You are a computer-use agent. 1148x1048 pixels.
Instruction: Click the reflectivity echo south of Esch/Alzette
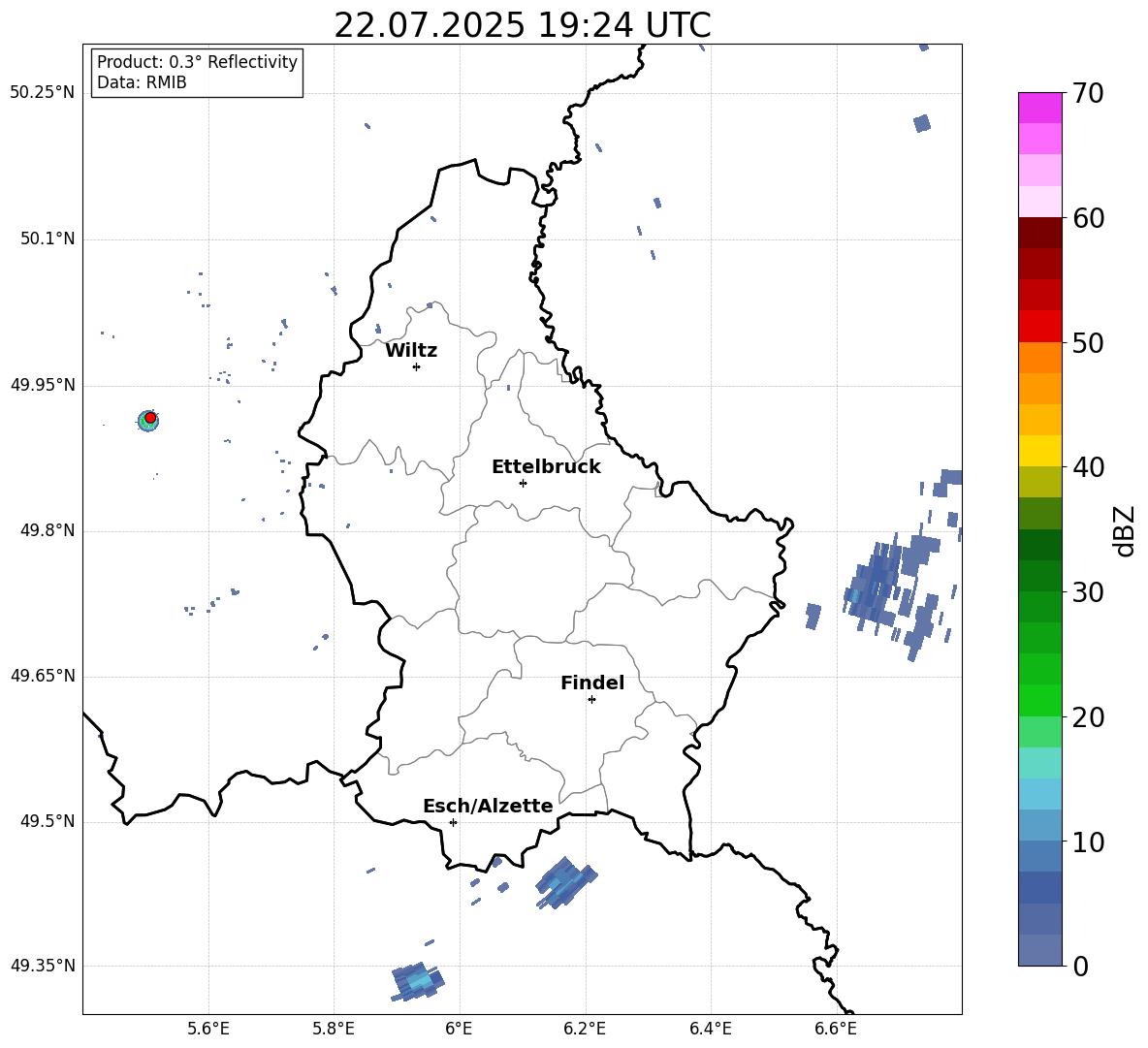click(x=566, y=882)
